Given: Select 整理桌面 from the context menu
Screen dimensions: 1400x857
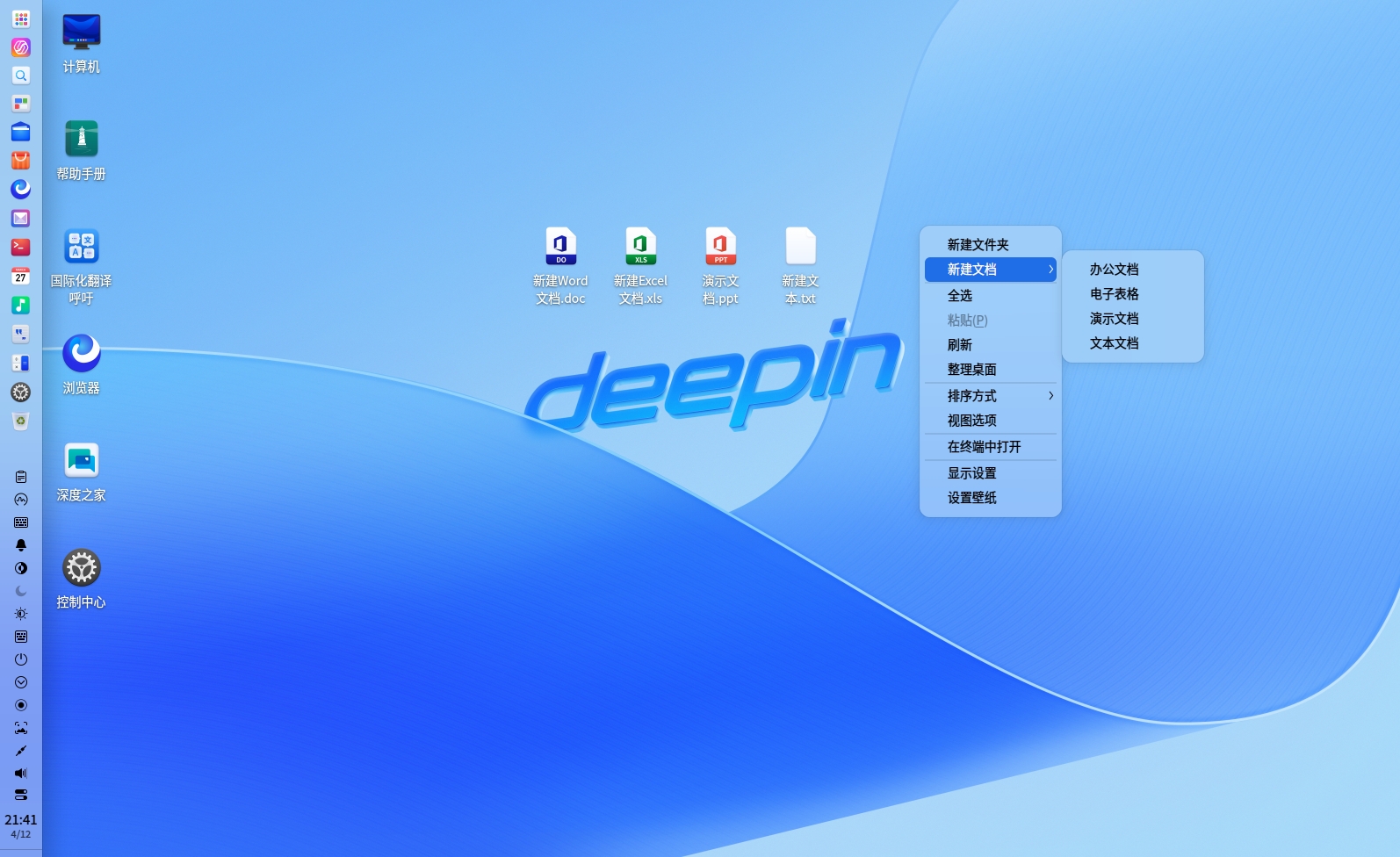Looking at the screenshot, I should point(991,370).
